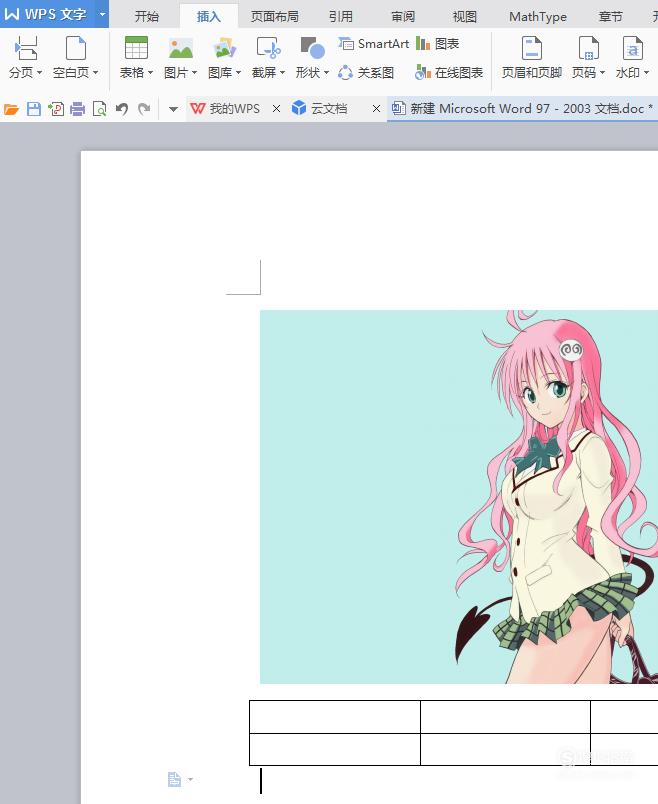
Task: Click the open folder icon in quick toolbar
Action: [11, 109]
